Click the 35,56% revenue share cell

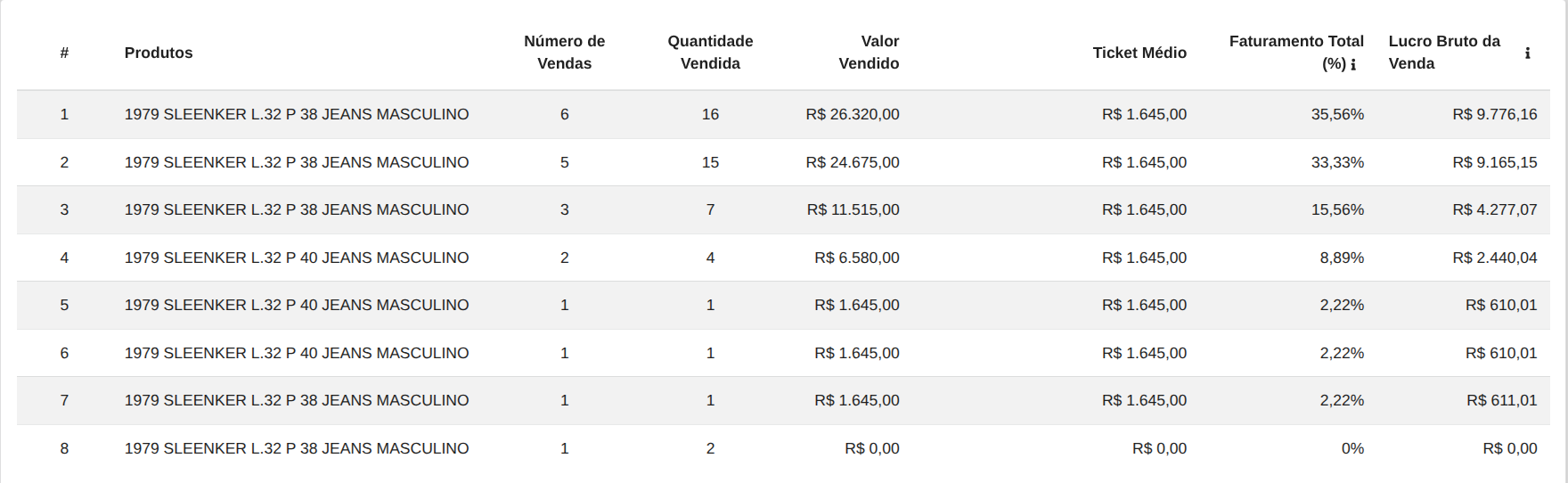click(1337, 114)
